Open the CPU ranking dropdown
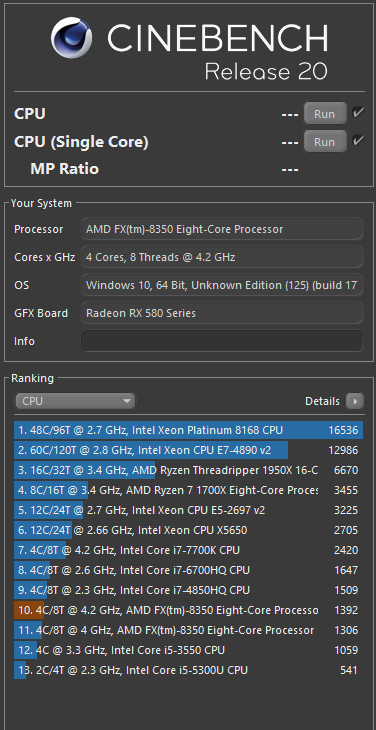376x730 pixels. 75,401
